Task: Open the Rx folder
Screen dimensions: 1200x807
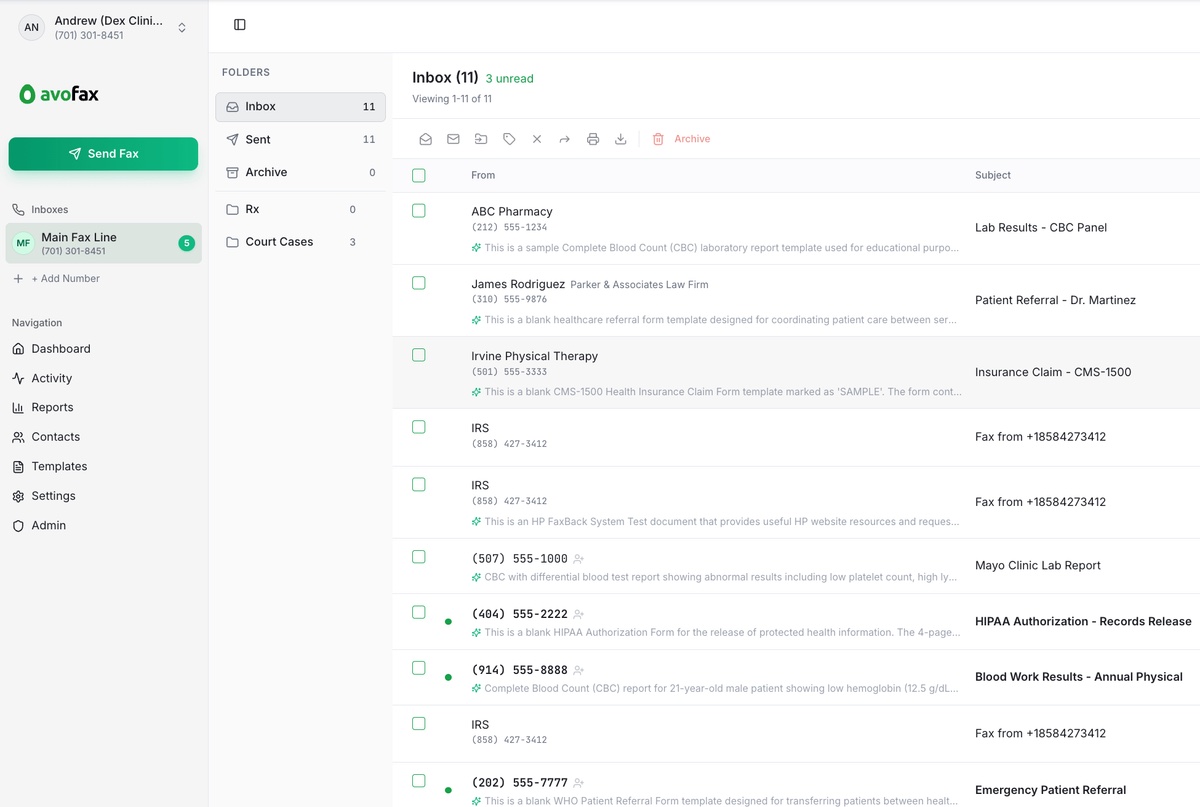Action: pos(300,209)
